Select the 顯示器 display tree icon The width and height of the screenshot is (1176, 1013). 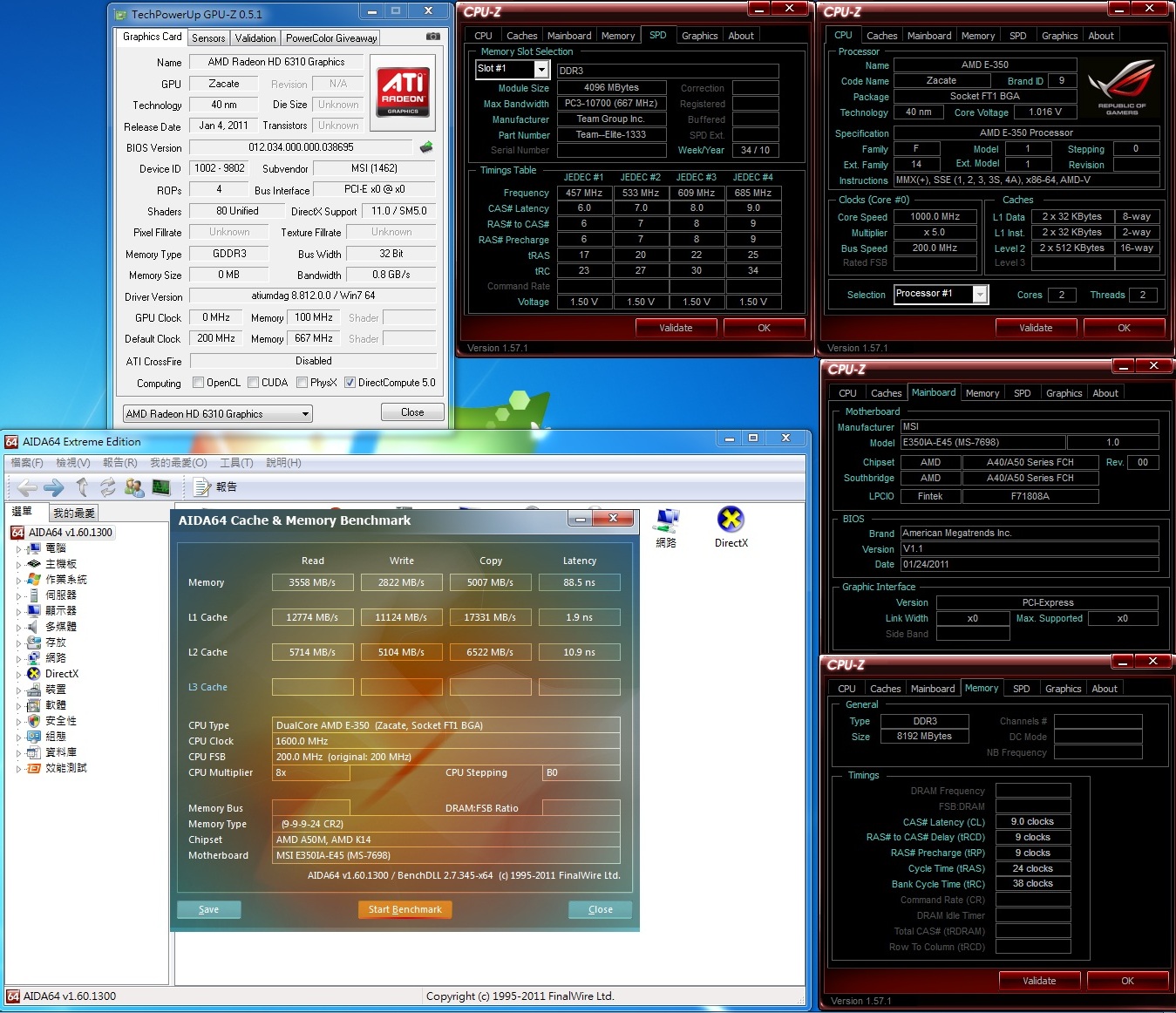click(34, 611)
